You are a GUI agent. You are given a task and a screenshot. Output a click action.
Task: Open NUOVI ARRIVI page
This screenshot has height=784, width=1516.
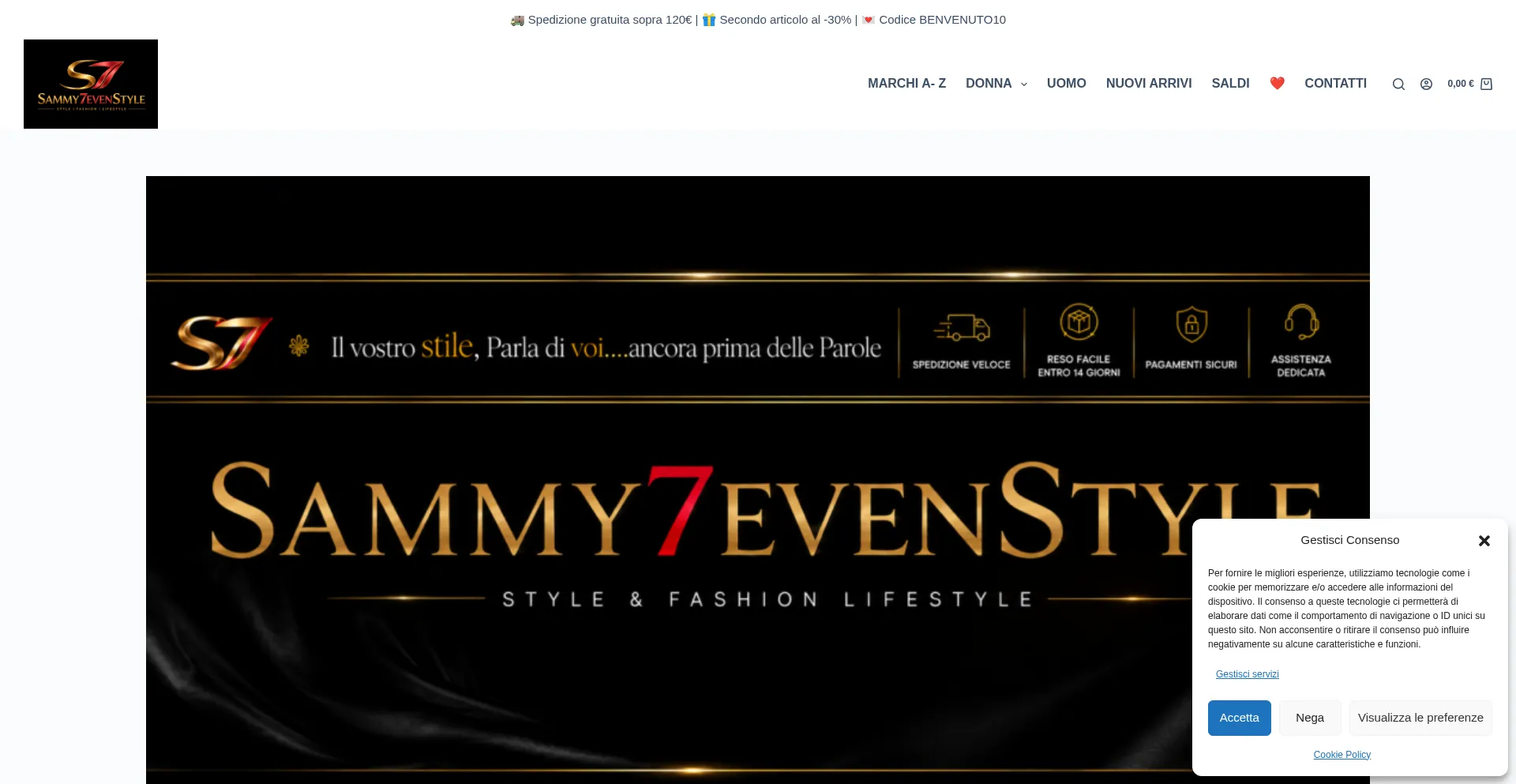point(1149,84)
